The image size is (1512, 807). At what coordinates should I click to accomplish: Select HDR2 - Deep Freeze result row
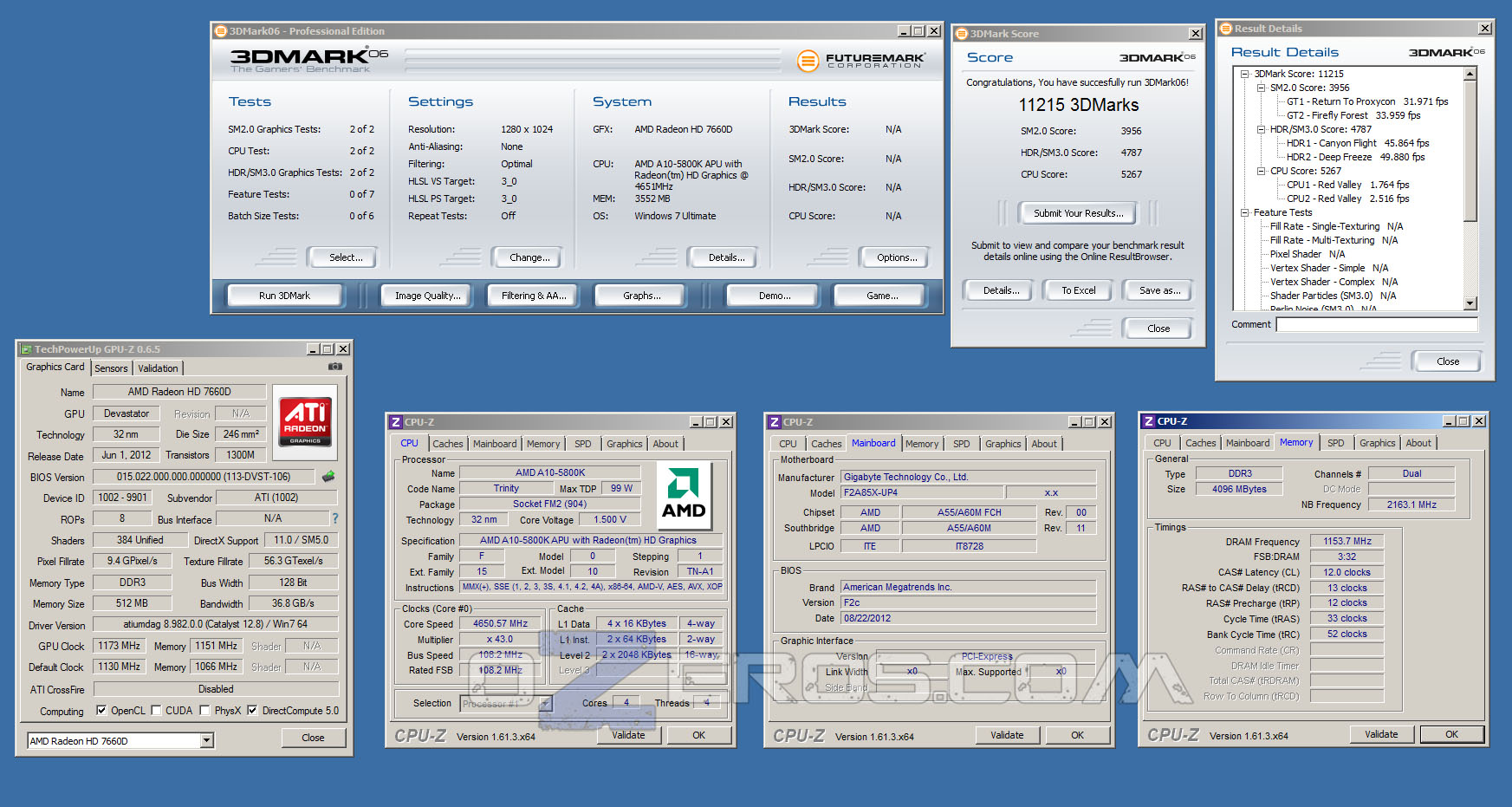1355,157
